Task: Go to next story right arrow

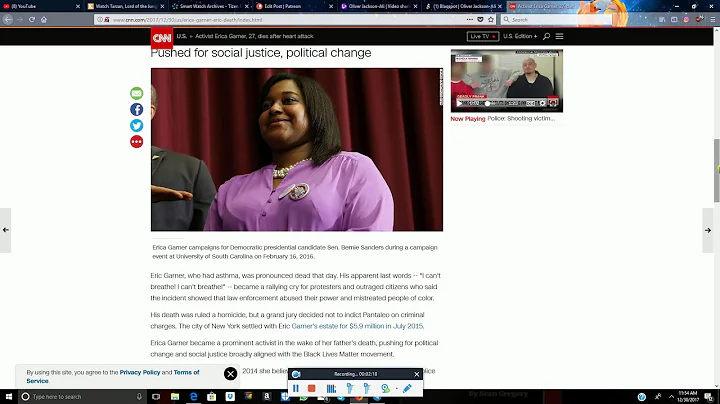Action: 708,230
